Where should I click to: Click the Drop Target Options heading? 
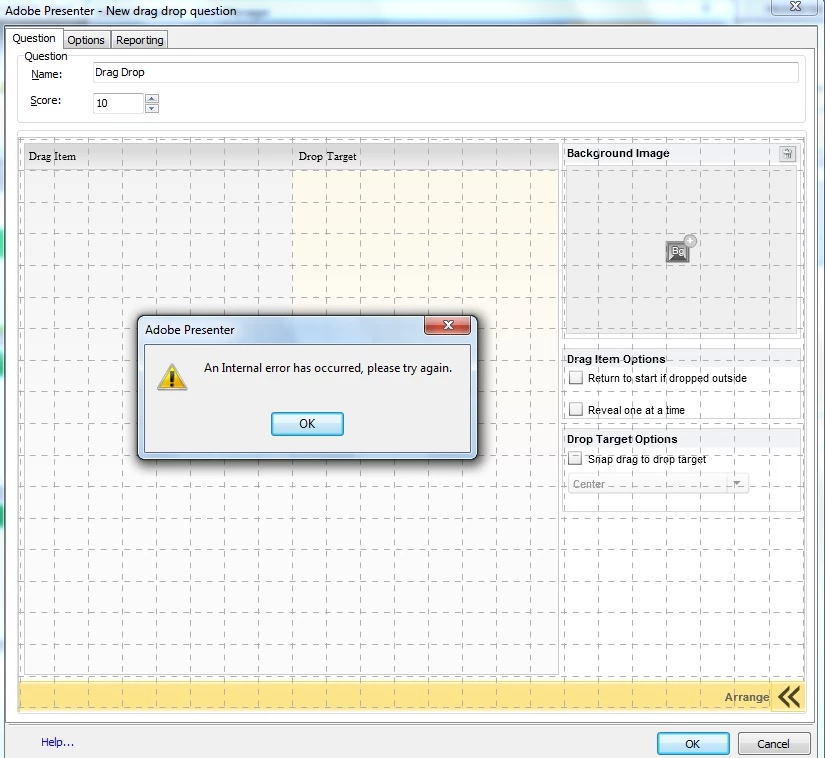622,439
